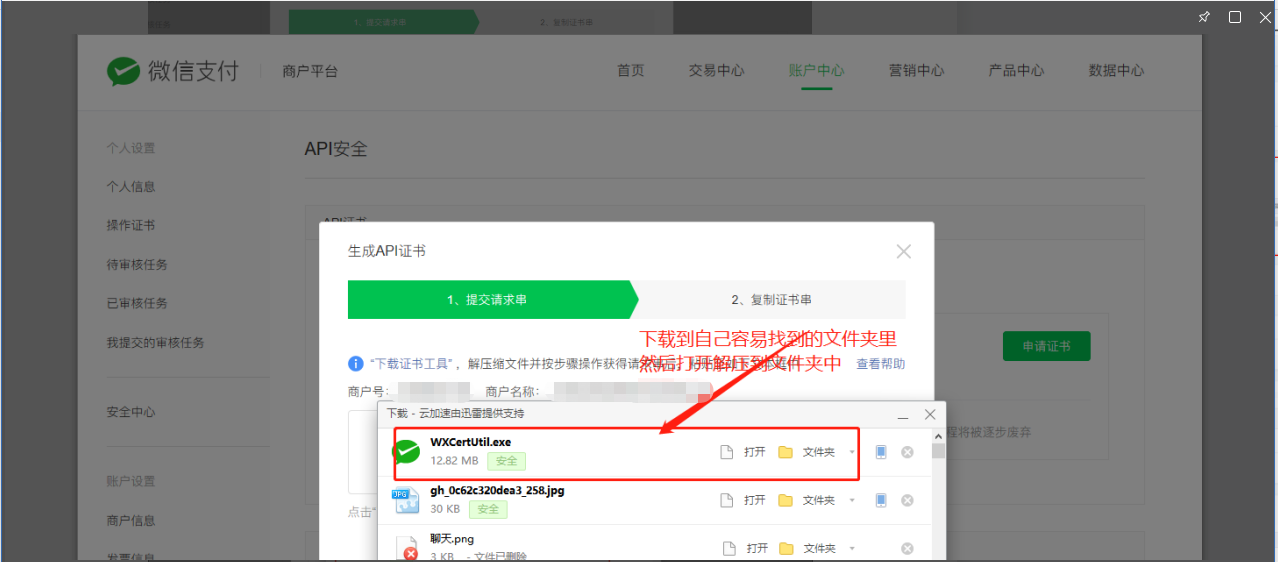Screen dimensions: 1278x562
Task: Remove WXCertUtil.exe with its gray X icon
Action: pyautogui.click(x=907, y=452)
